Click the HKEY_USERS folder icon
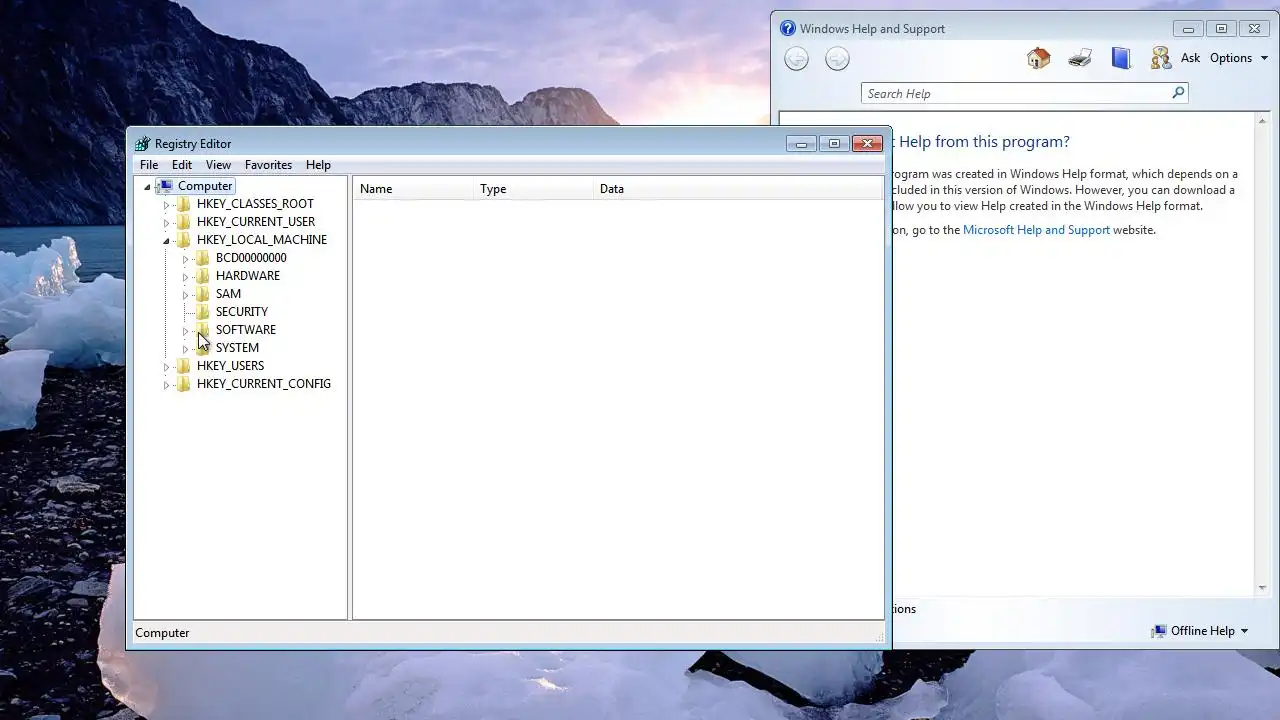Viewport: 1280px width, 720px height. [183, 366]
